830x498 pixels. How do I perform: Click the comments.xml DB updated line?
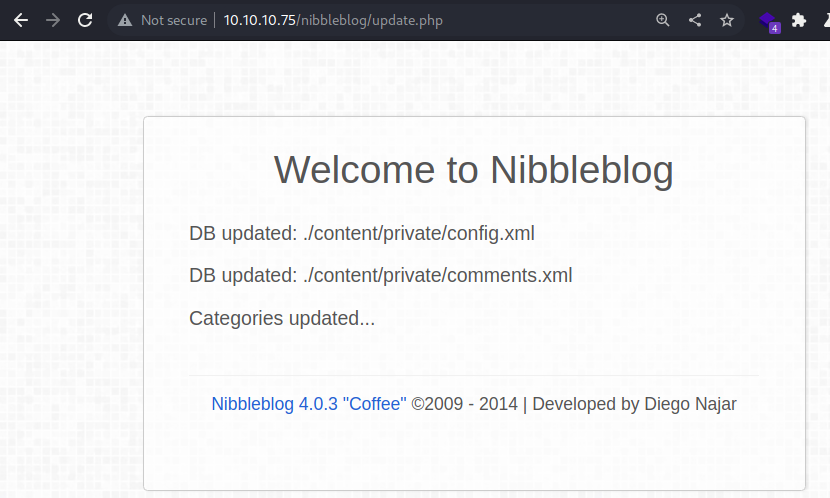pos(381,276)
